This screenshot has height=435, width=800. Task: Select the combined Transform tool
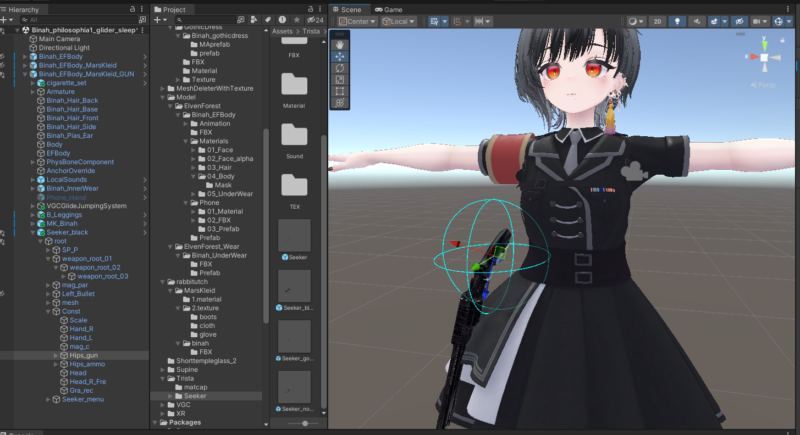(339, 103)
